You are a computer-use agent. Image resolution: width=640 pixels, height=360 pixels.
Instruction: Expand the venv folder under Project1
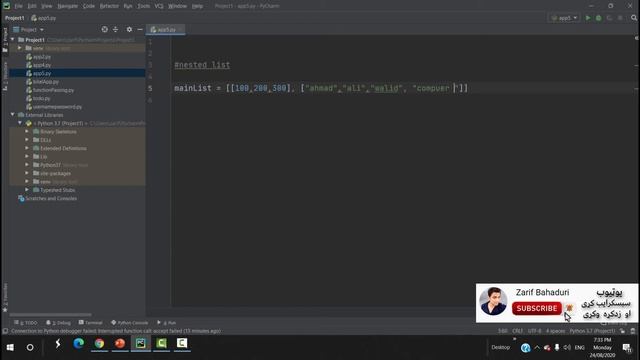tap(20, 48)
